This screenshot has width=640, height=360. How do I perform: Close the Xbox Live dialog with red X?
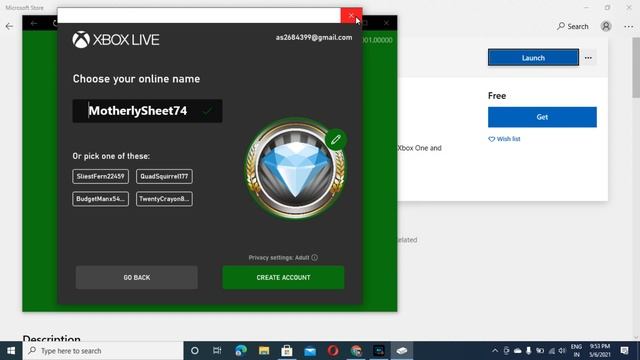pos(351,16)
